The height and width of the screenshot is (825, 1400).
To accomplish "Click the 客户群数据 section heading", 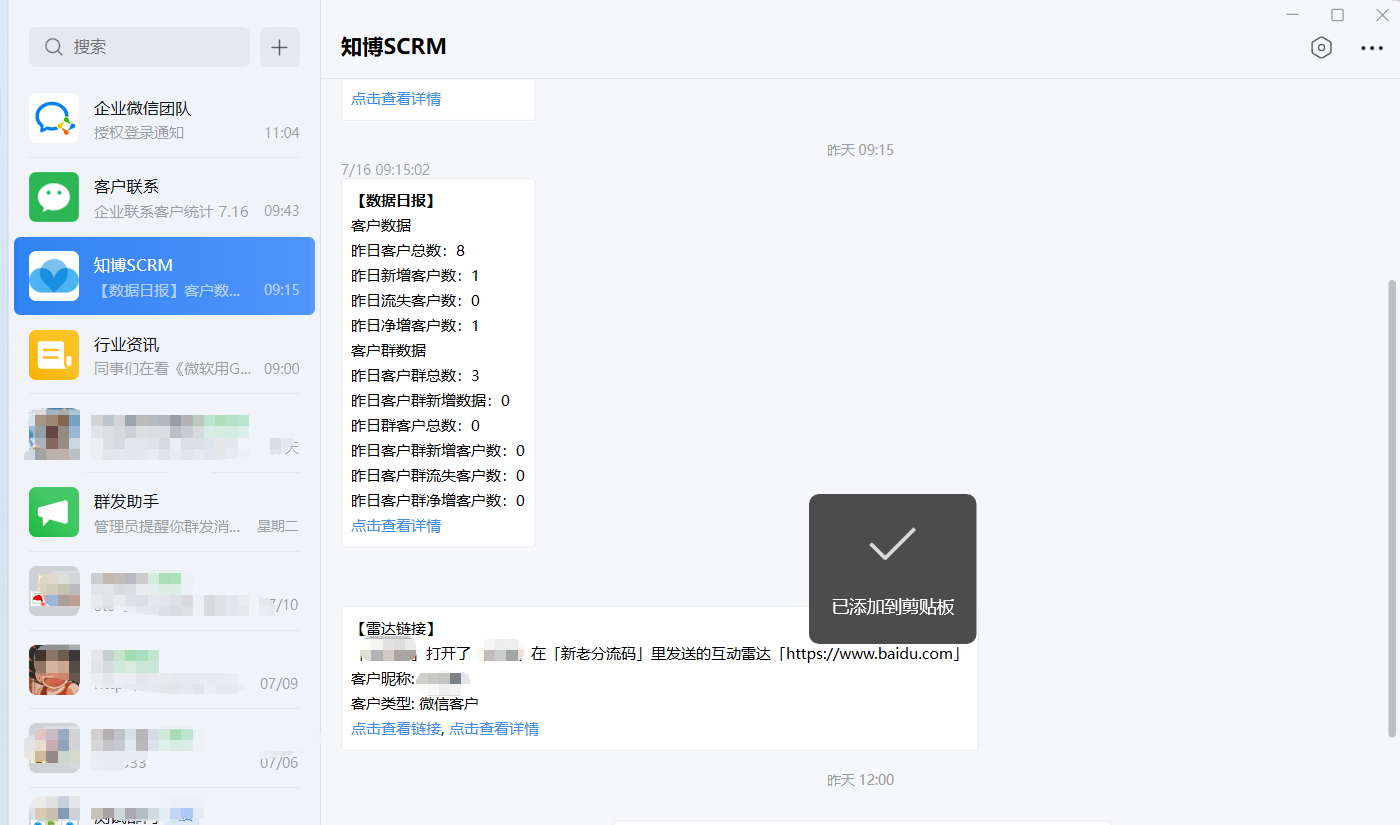I will [x=388, y=351].
